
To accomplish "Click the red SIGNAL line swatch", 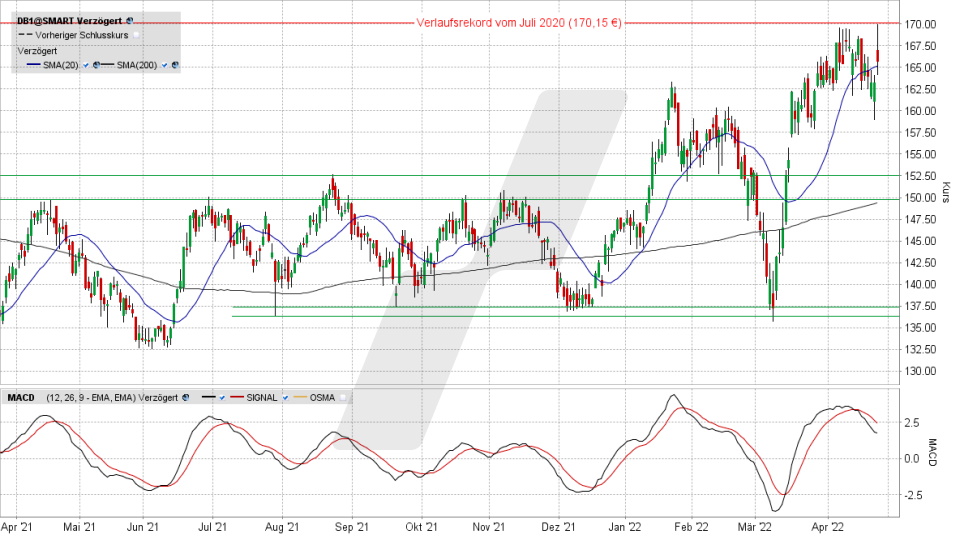I will point(237,397).
